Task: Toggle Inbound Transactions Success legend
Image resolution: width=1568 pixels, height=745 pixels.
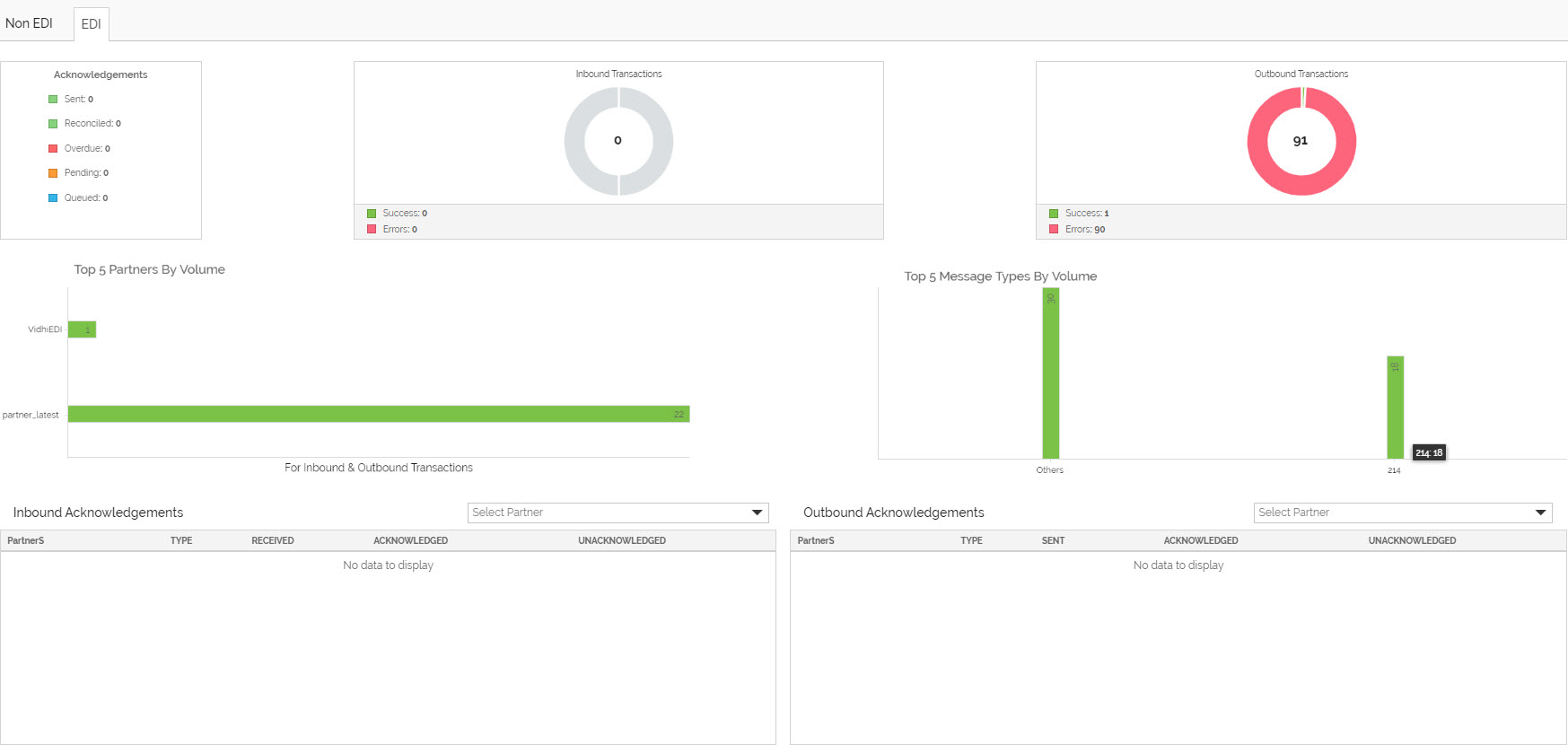Action: [x=397, y=214]
